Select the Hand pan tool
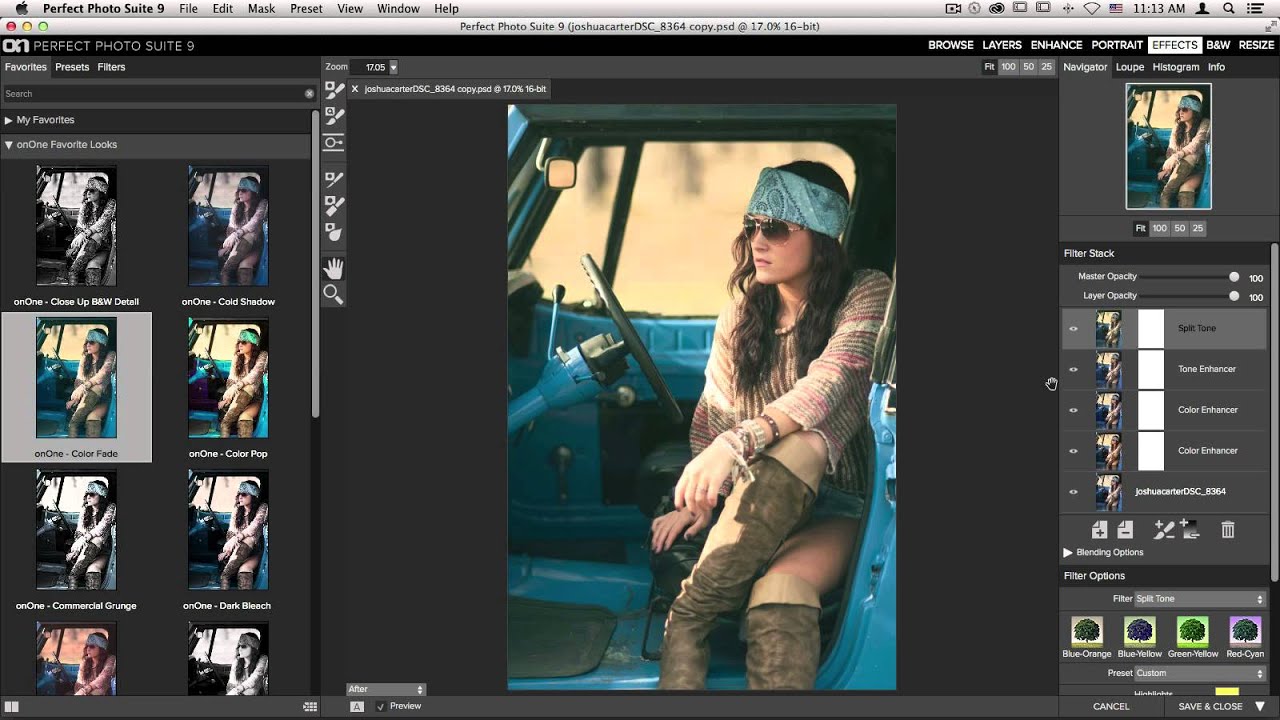1280x720 pixels. tap(334, 268)
